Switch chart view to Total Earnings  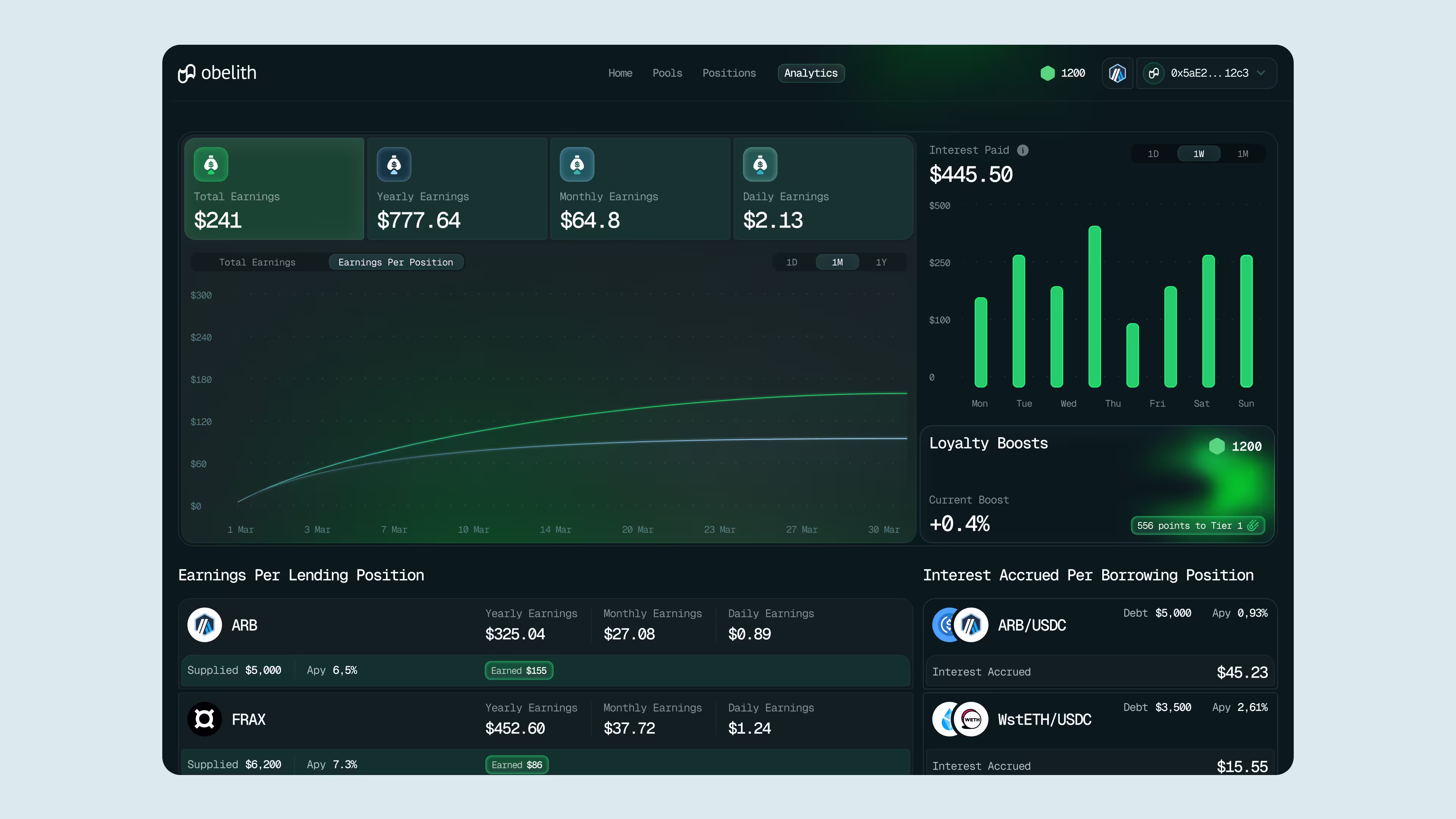[258, 262]
